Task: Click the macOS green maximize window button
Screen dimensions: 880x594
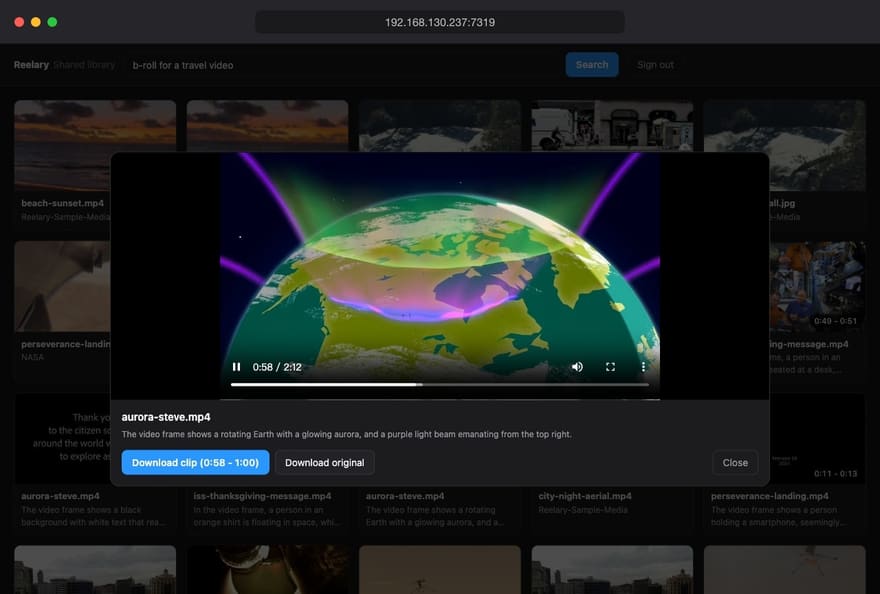Action: coord(52,22)
